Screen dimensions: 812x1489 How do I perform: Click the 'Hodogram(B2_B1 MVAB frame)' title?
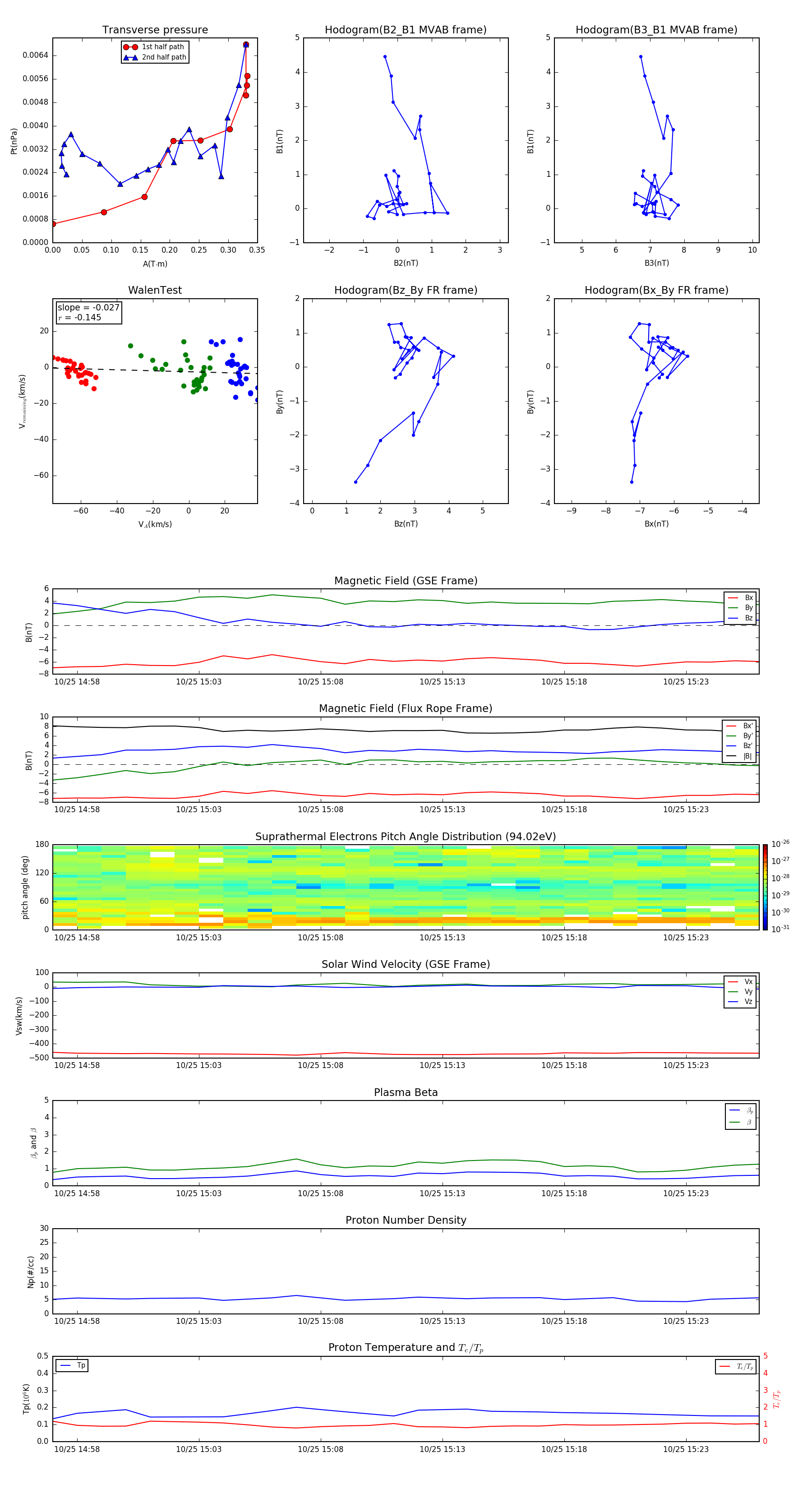(x=406, y=30)
